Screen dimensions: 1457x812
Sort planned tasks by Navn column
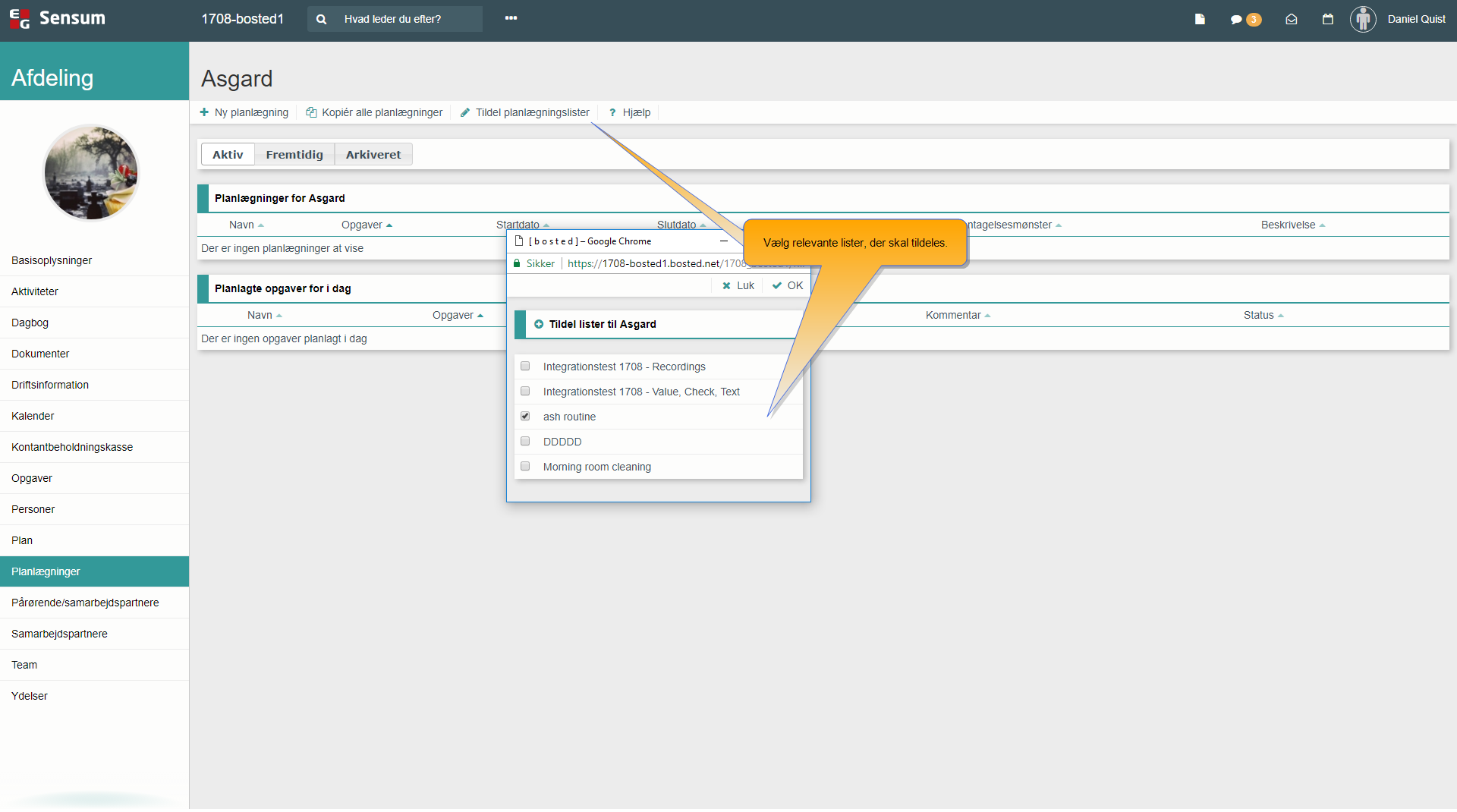pos(264,315)
